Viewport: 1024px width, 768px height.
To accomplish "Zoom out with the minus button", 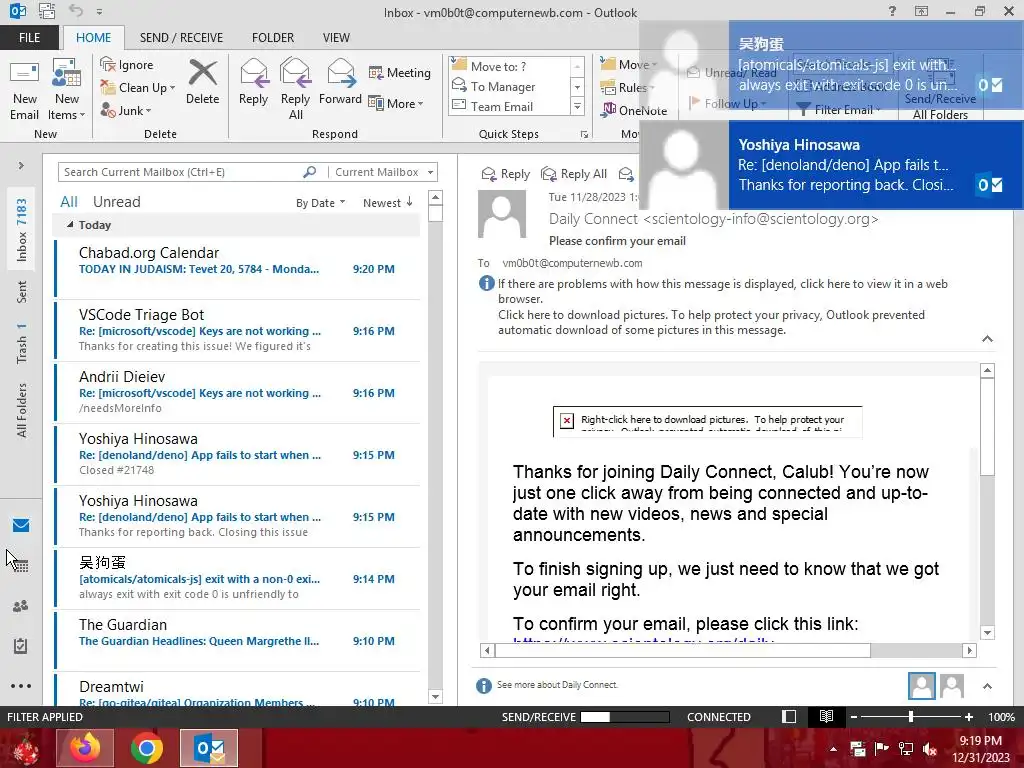I will click(854, 716).
